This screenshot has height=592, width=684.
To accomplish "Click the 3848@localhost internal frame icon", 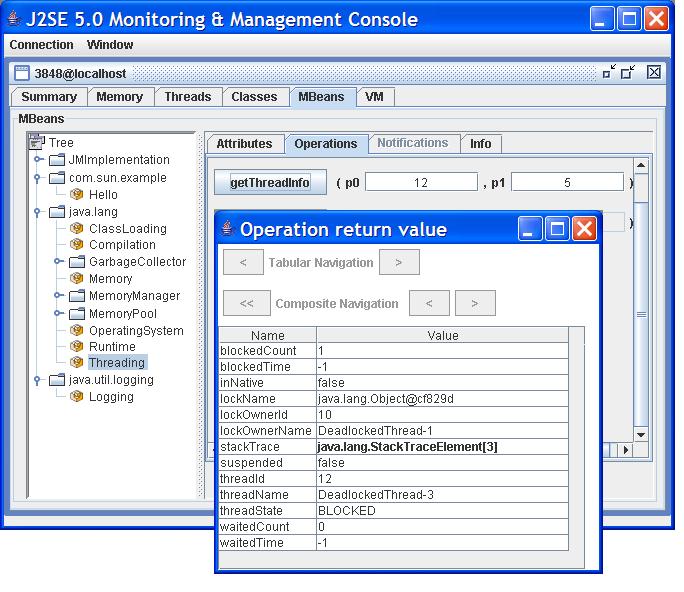I will pos(22,73).
